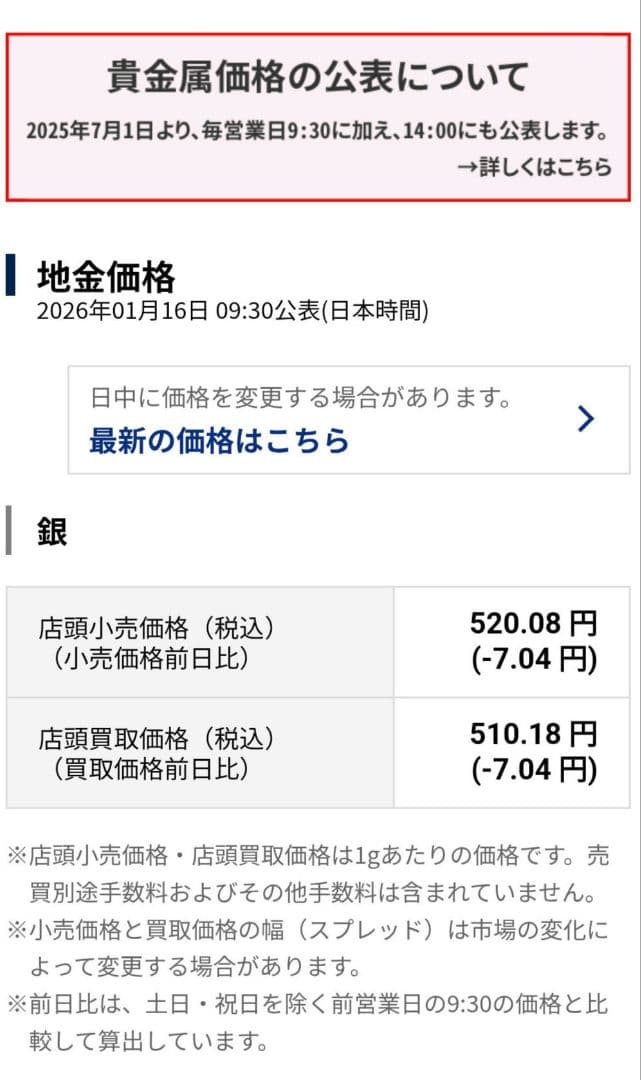
Task: Click the 銀 section heading
Action: (x=52, y=531)
